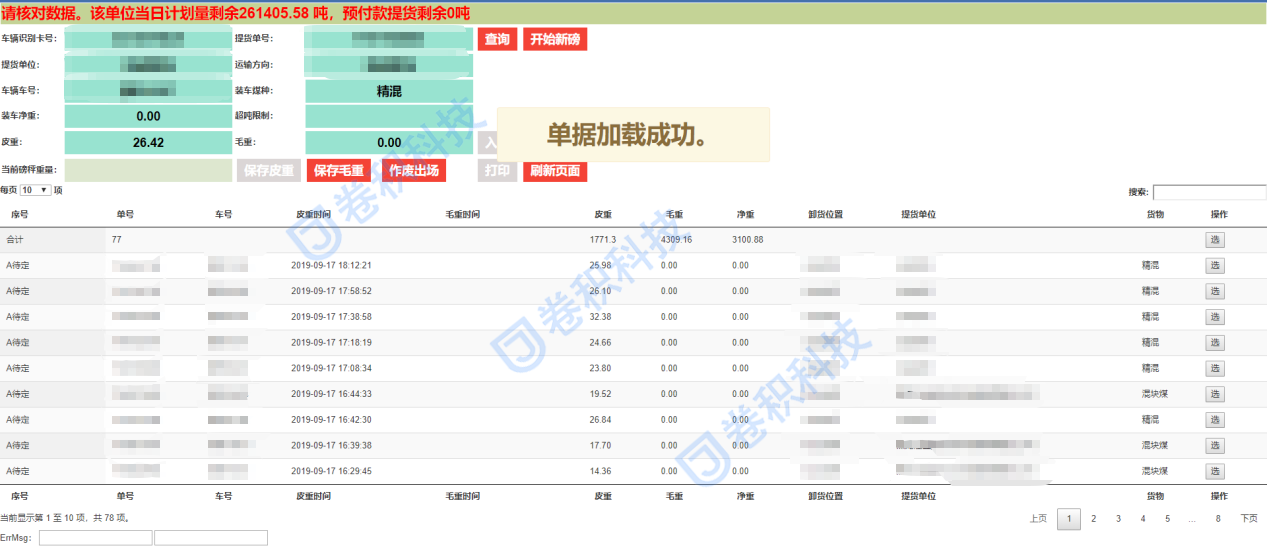Viewport: 1268px width, 553px height.
Task: Click 选 for the 16:29:45 row
Action: [1214, 471]
